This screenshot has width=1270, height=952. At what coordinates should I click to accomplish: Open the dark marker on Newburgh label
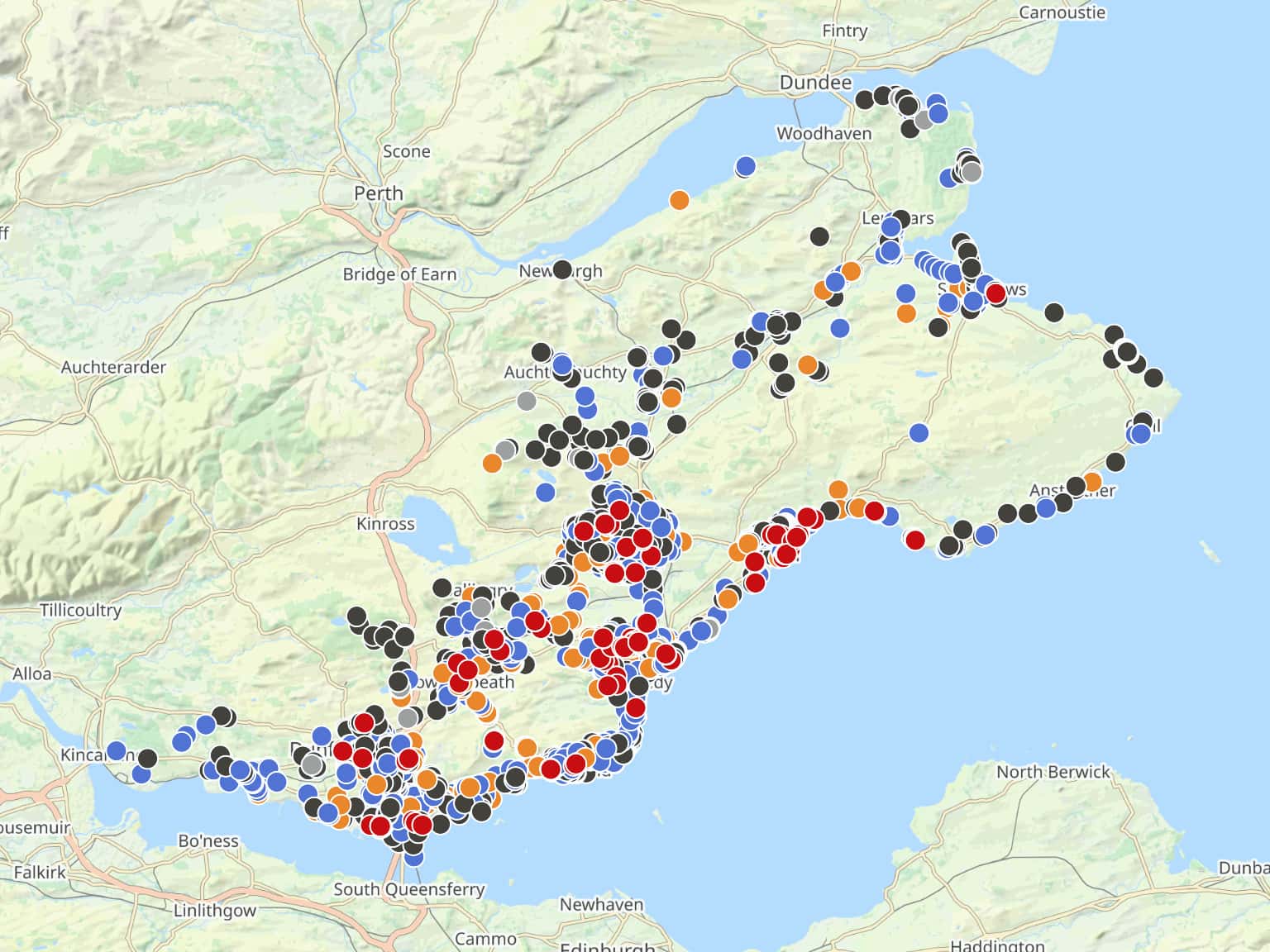point(562,269)
